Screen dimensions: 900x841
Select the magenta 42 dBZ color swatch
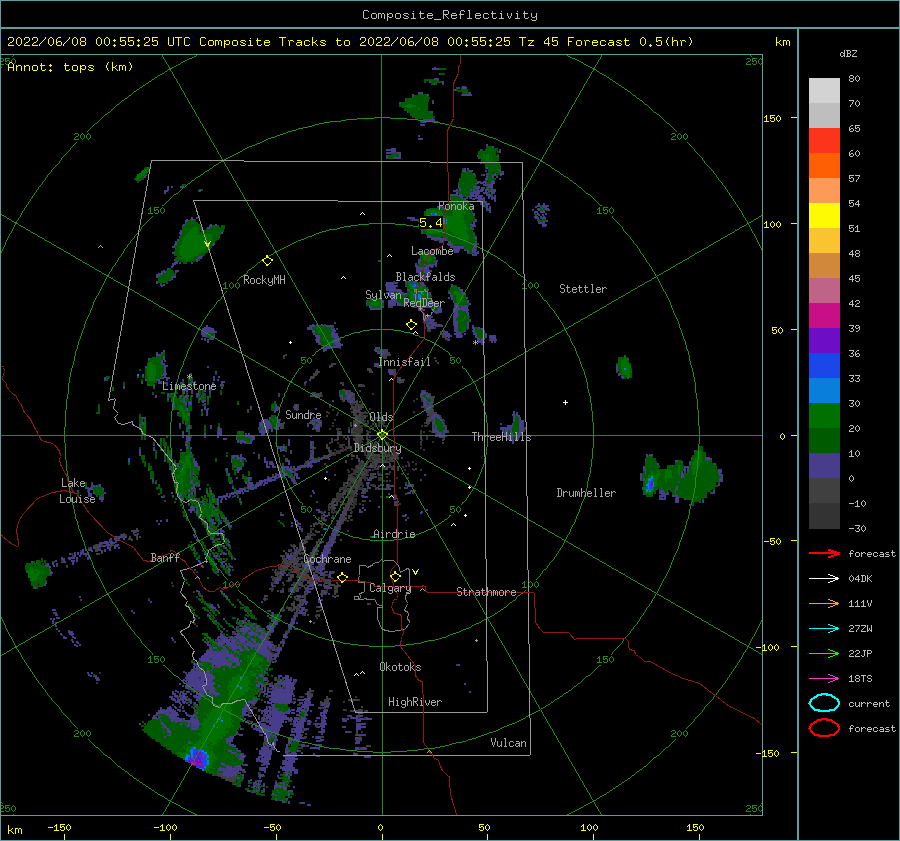(x=824, y=315)
